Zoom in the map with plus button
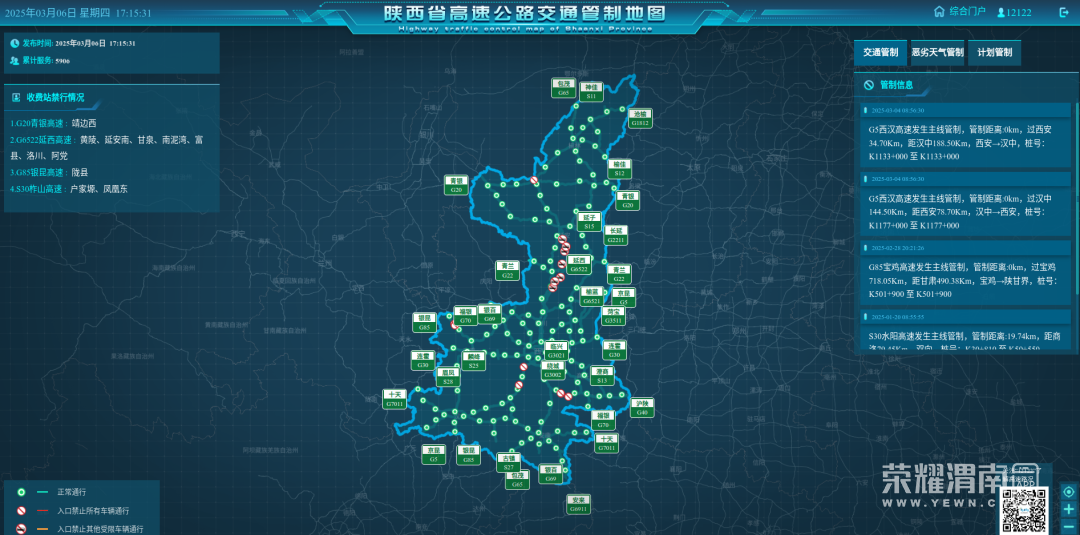This screenshot has height=535, width=1080. [1069, 509]
